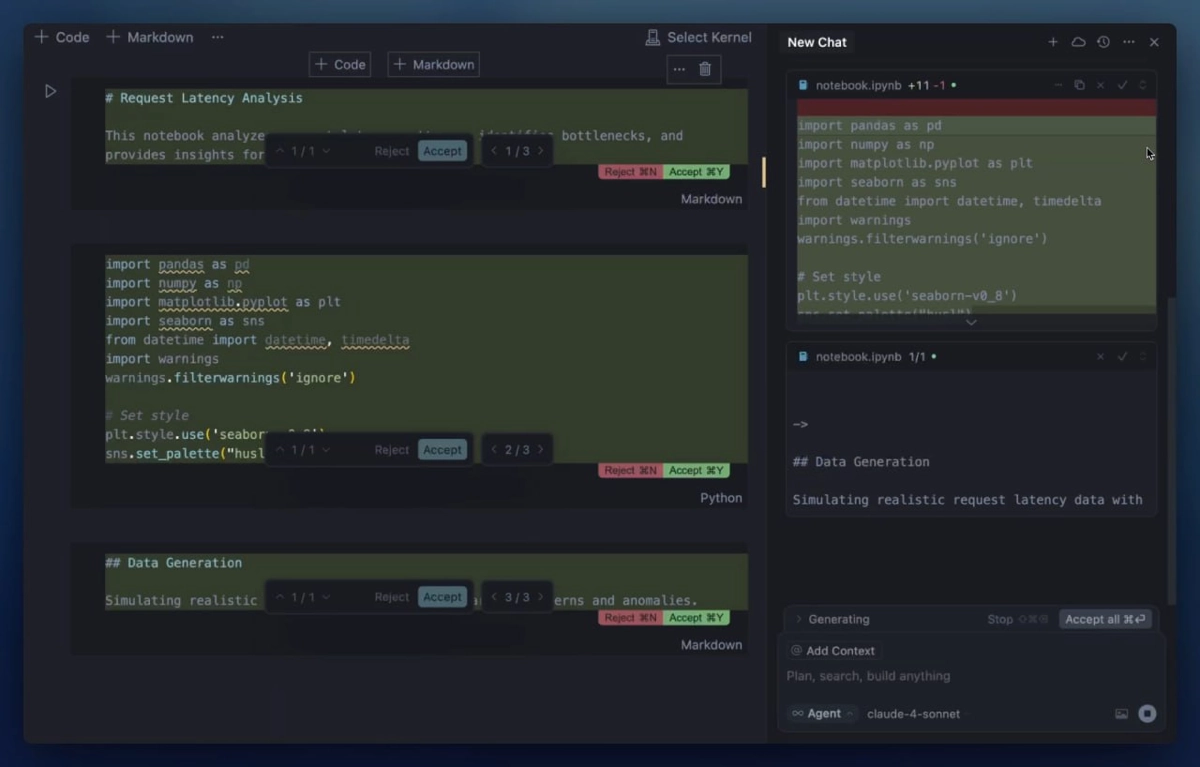The width and height of the screenshot is (1200, 767).
Task: Insert Markdown cell using the centered insert bar
Action: tap(433, 64)
